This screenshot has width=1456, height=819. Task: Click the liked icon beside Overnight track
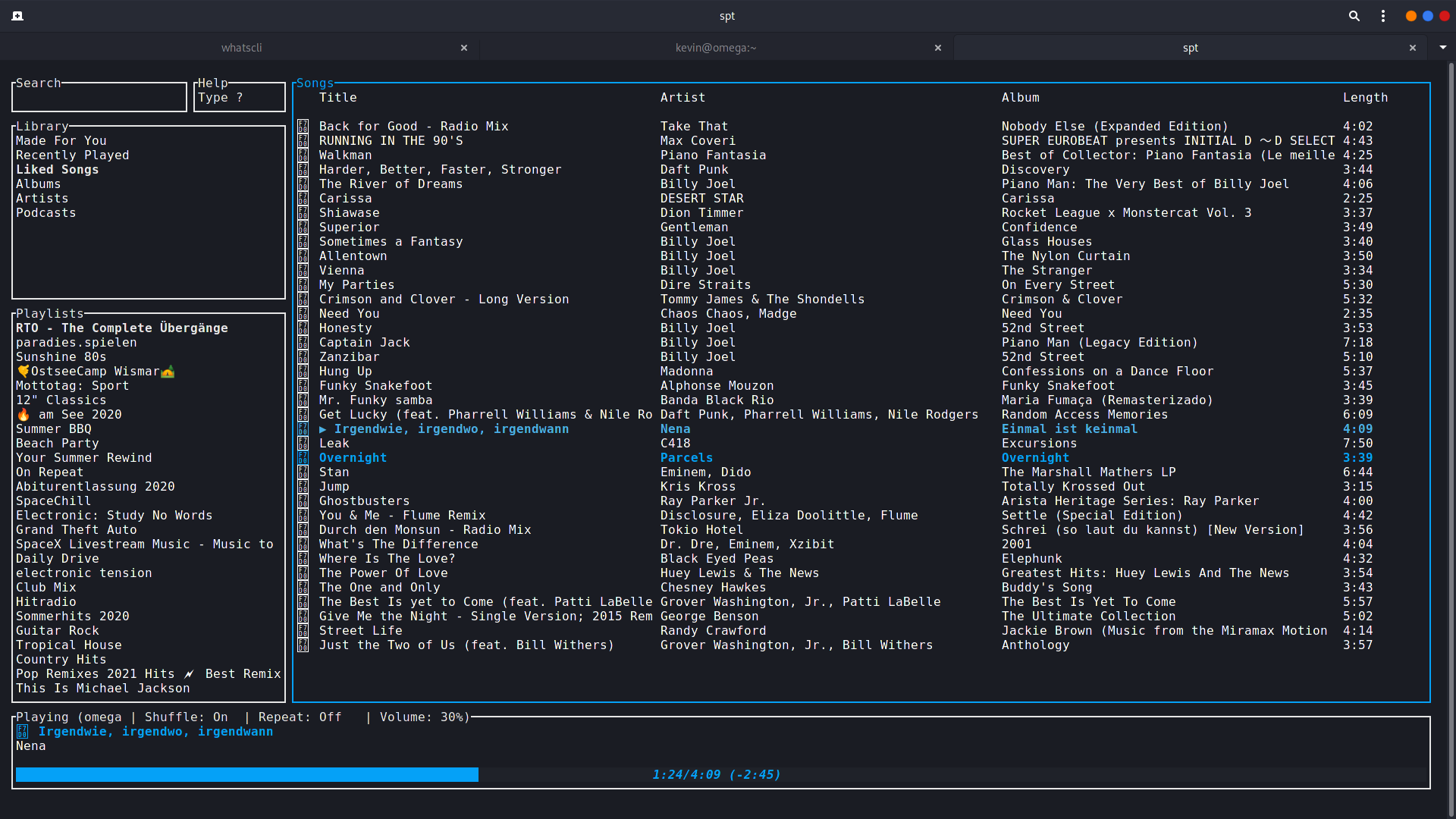[x=303, y=458]
